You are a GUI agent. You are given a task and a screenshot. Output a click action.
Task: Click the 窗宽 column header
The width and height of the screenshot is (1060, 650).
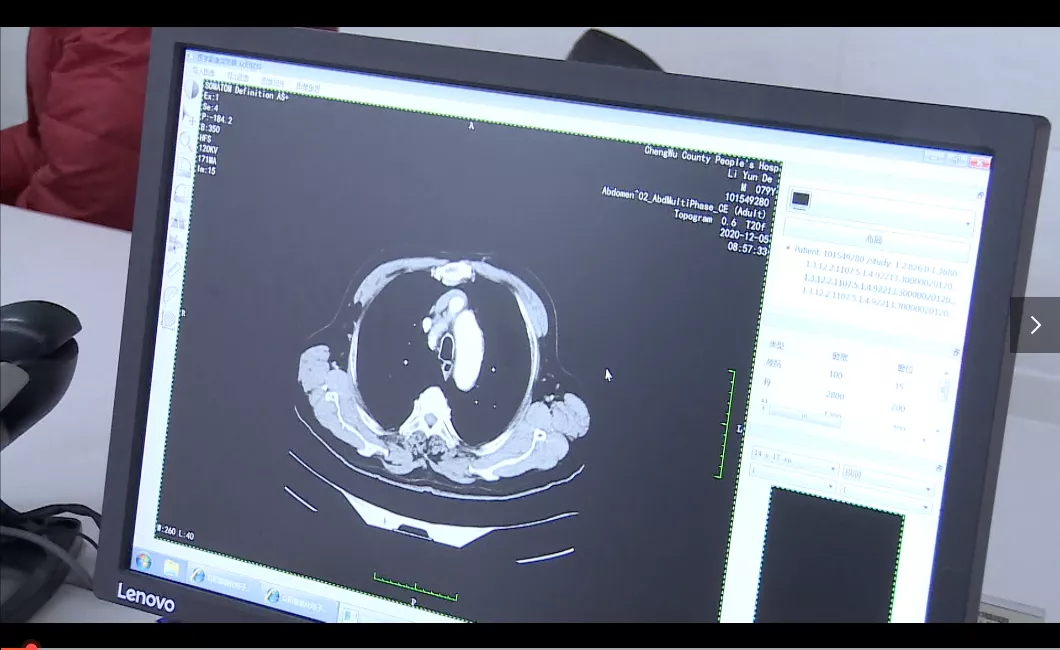839,356
